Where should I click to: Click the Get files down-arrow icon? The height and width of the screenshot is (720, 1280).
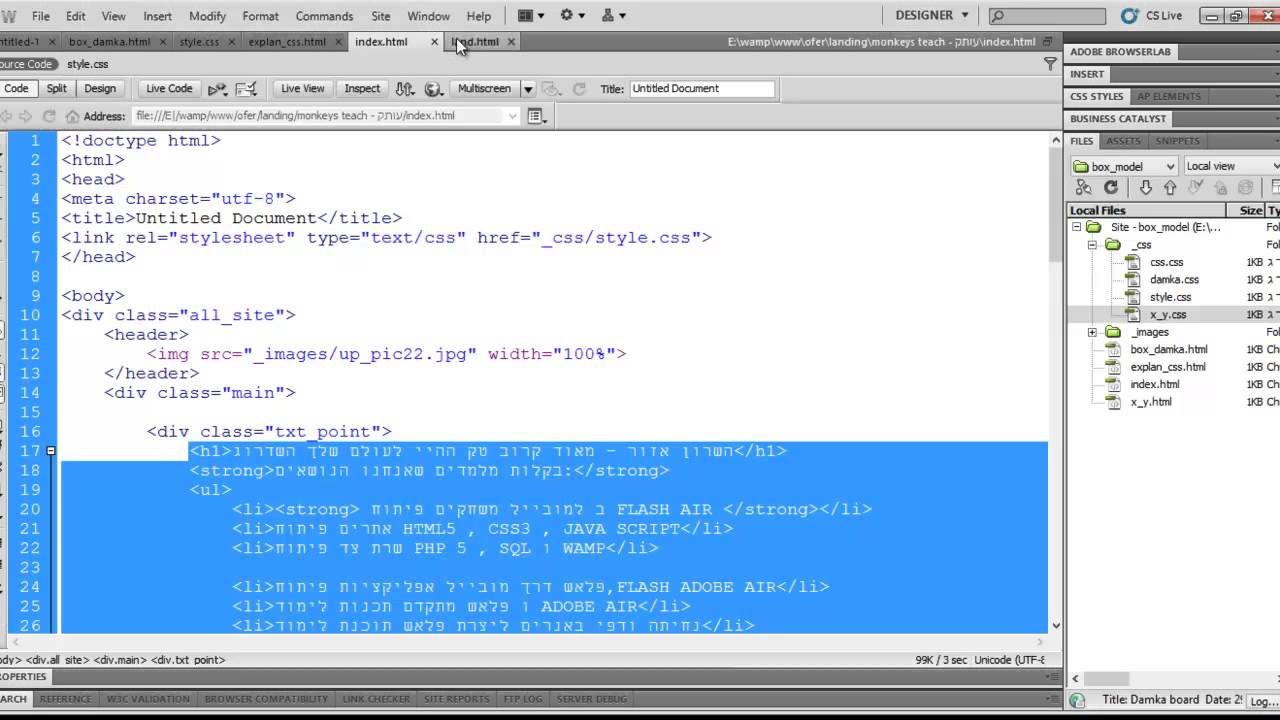coord(1146,188)
